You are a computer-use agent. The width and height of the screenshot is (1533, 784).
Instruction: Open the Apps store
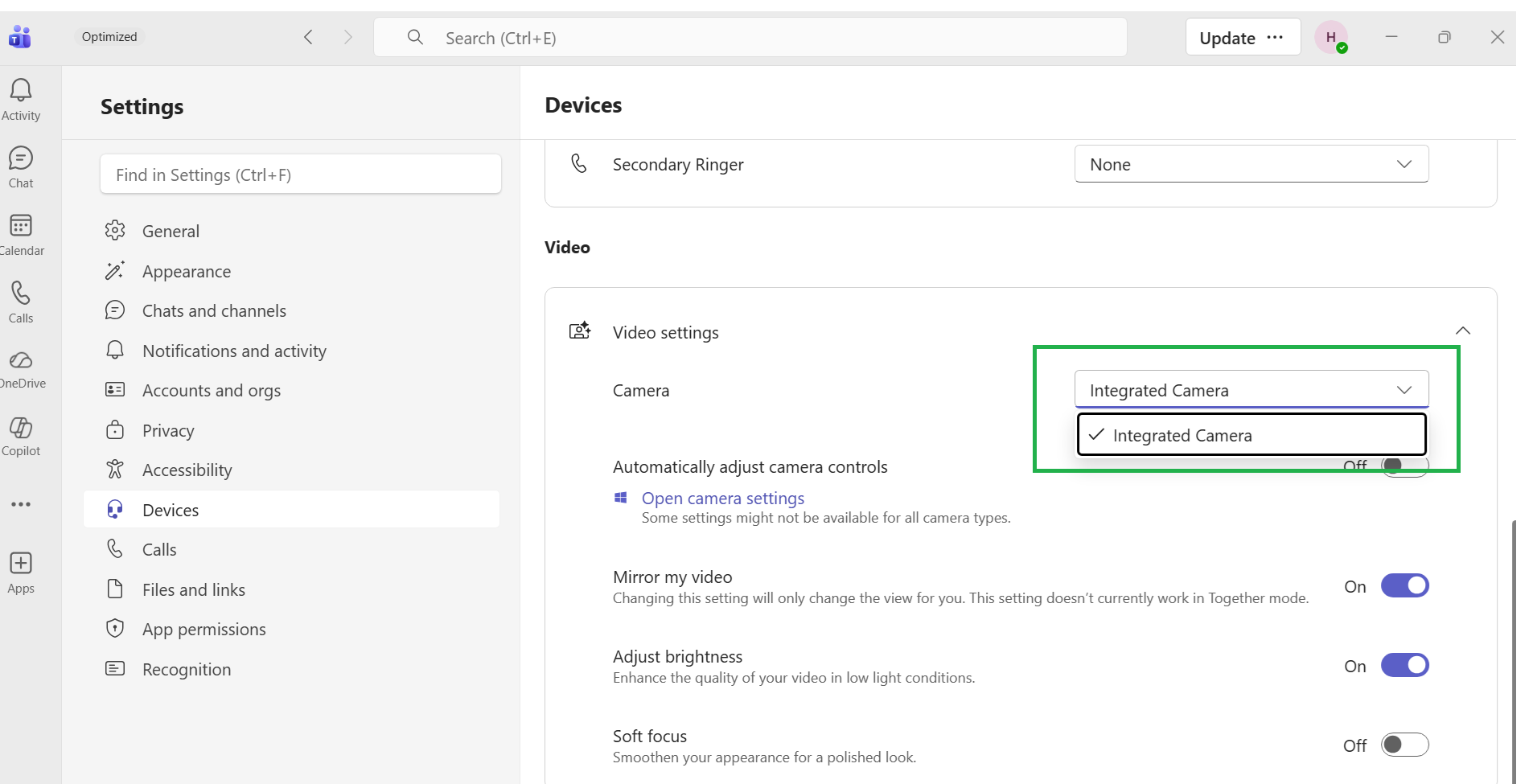(x=21, y=573)
